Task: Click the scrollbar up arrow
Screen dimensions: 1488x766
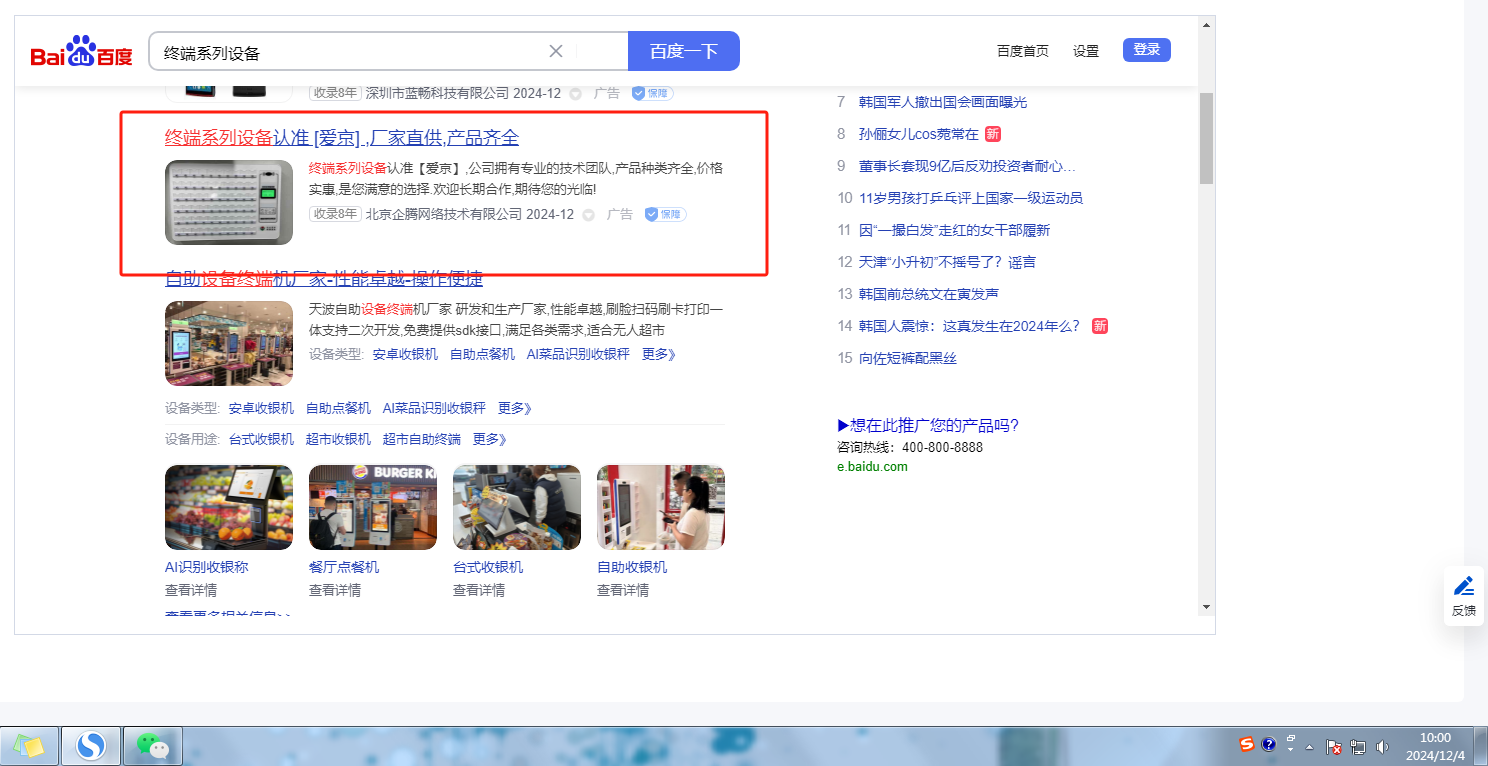Action: point(1206,24)
